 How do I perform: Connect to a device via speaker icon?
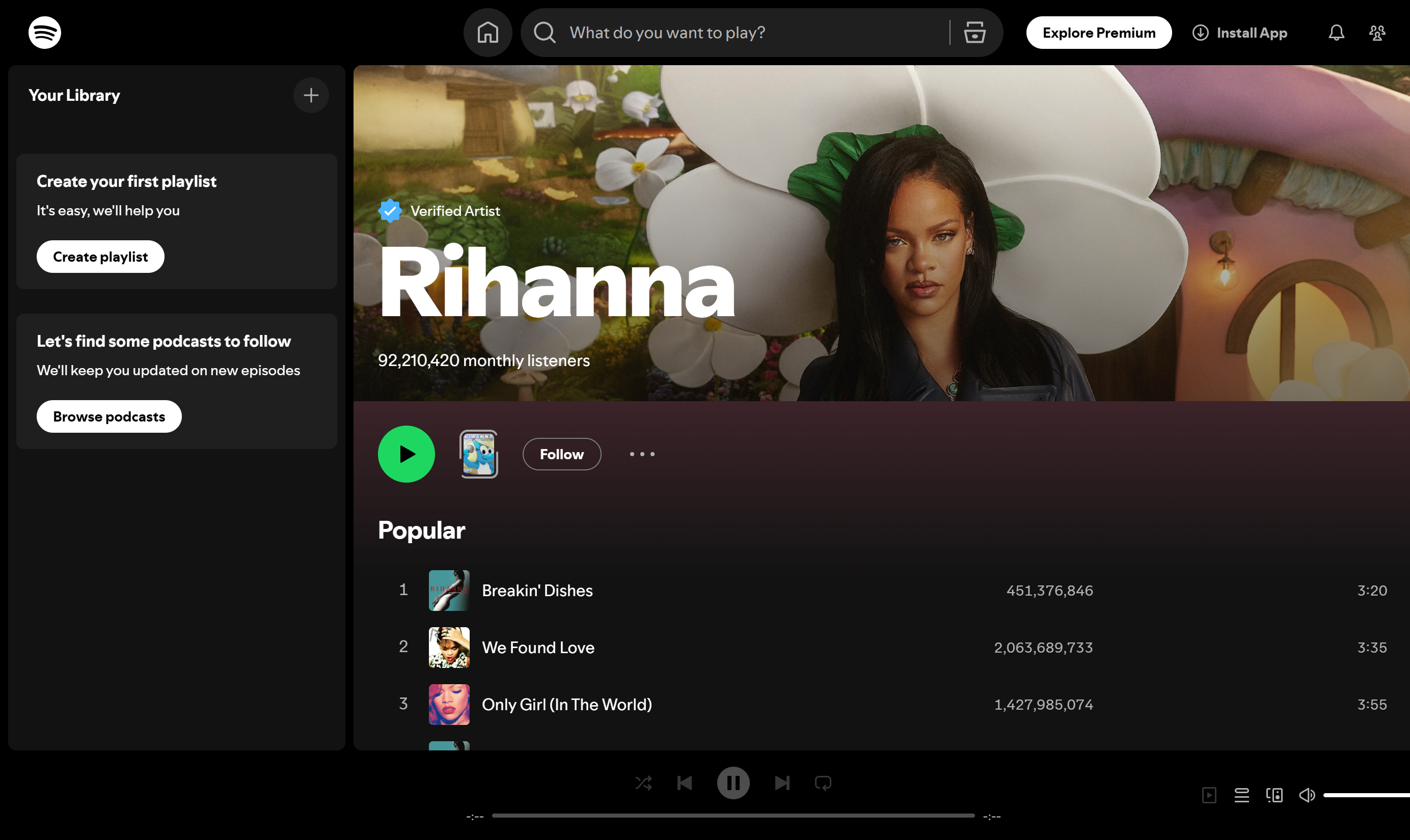(x=1274, y=795)
